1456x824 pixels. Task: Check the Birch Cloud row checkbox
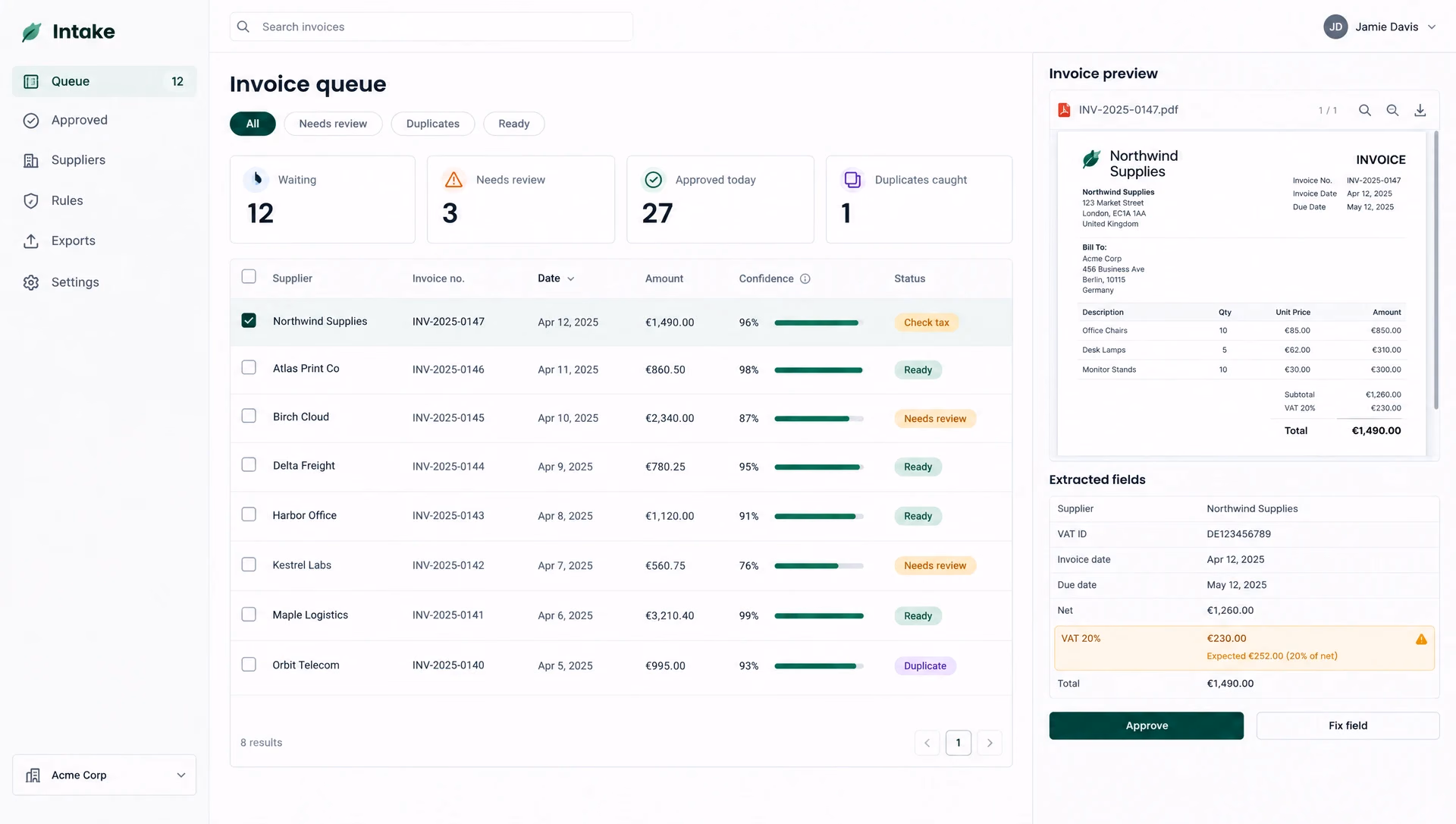tap(249, 416)
